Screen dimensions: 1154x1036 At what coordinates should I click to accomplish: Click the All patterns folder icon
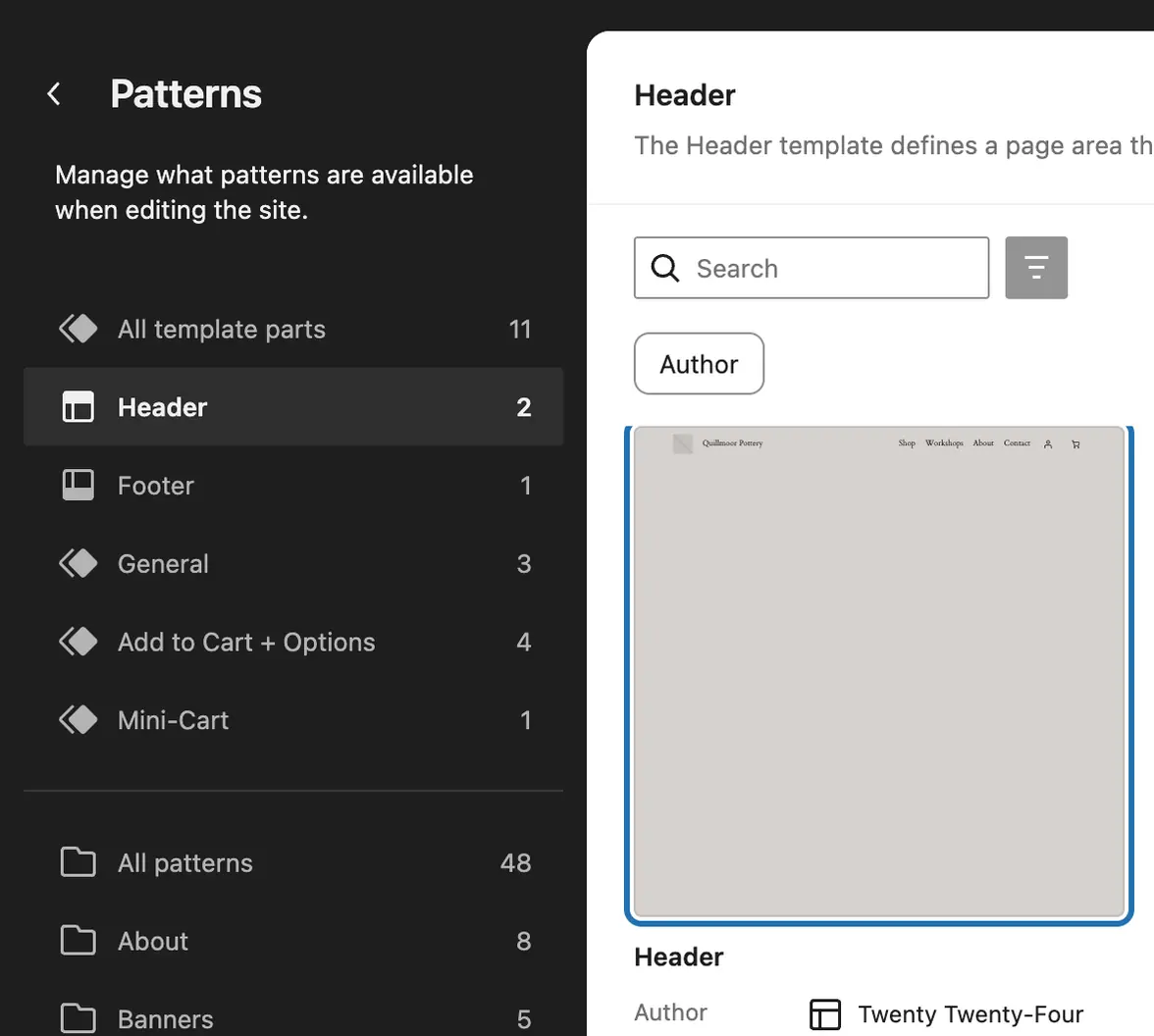pyautogui.click(x=79, y=862)
